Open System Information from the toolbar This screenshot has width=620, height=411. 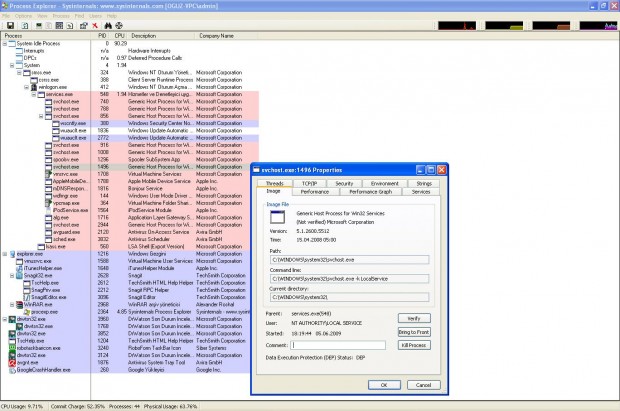(x=39, y=26)
